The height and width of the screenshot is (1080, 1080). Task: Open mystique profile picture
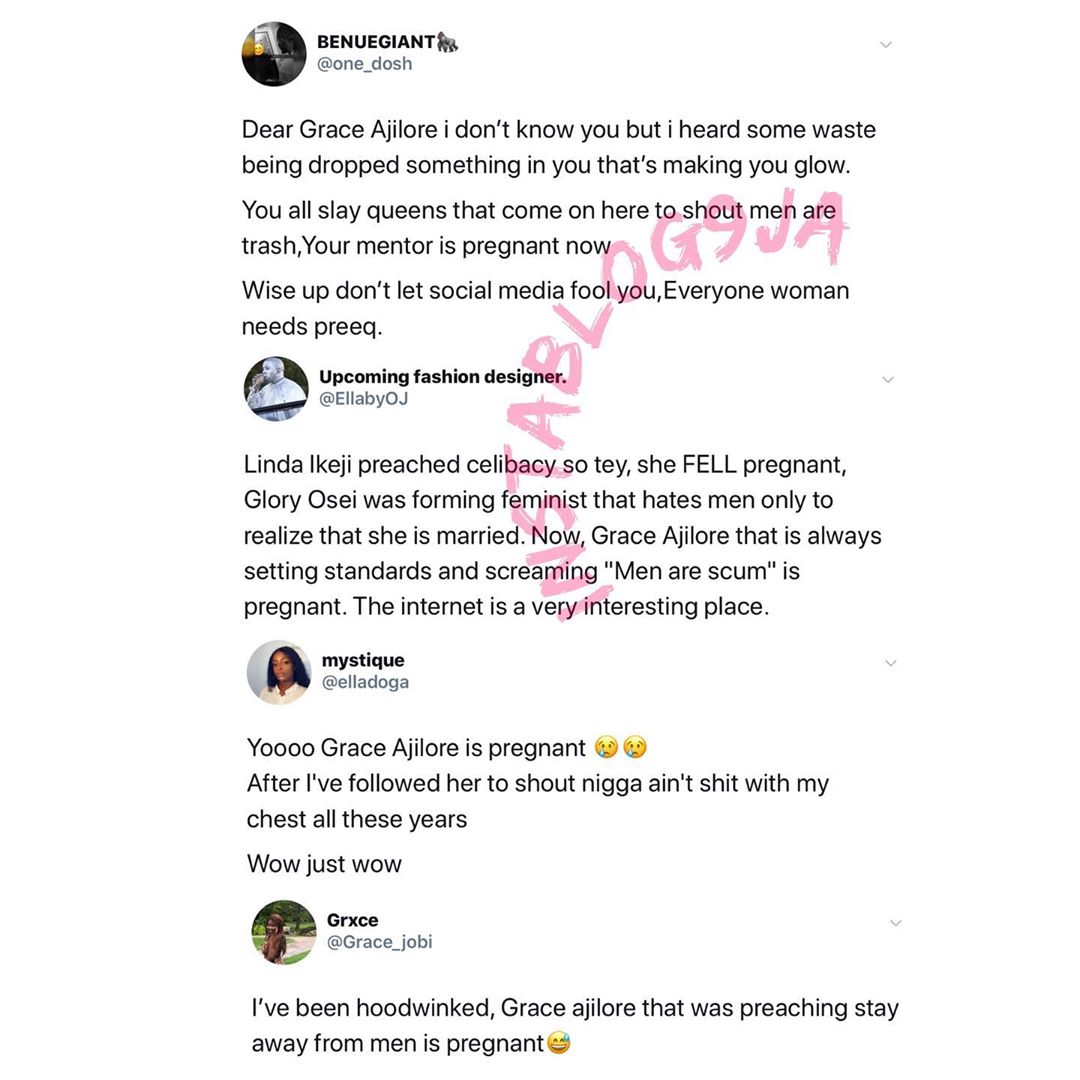tap(279, 672)
